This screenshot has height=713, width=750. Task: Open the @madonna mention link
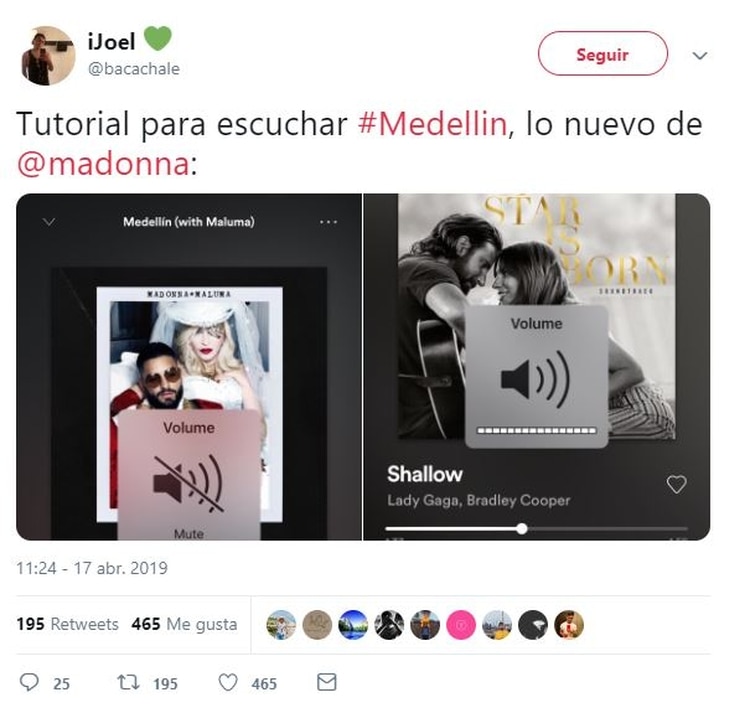pos(103,164)
